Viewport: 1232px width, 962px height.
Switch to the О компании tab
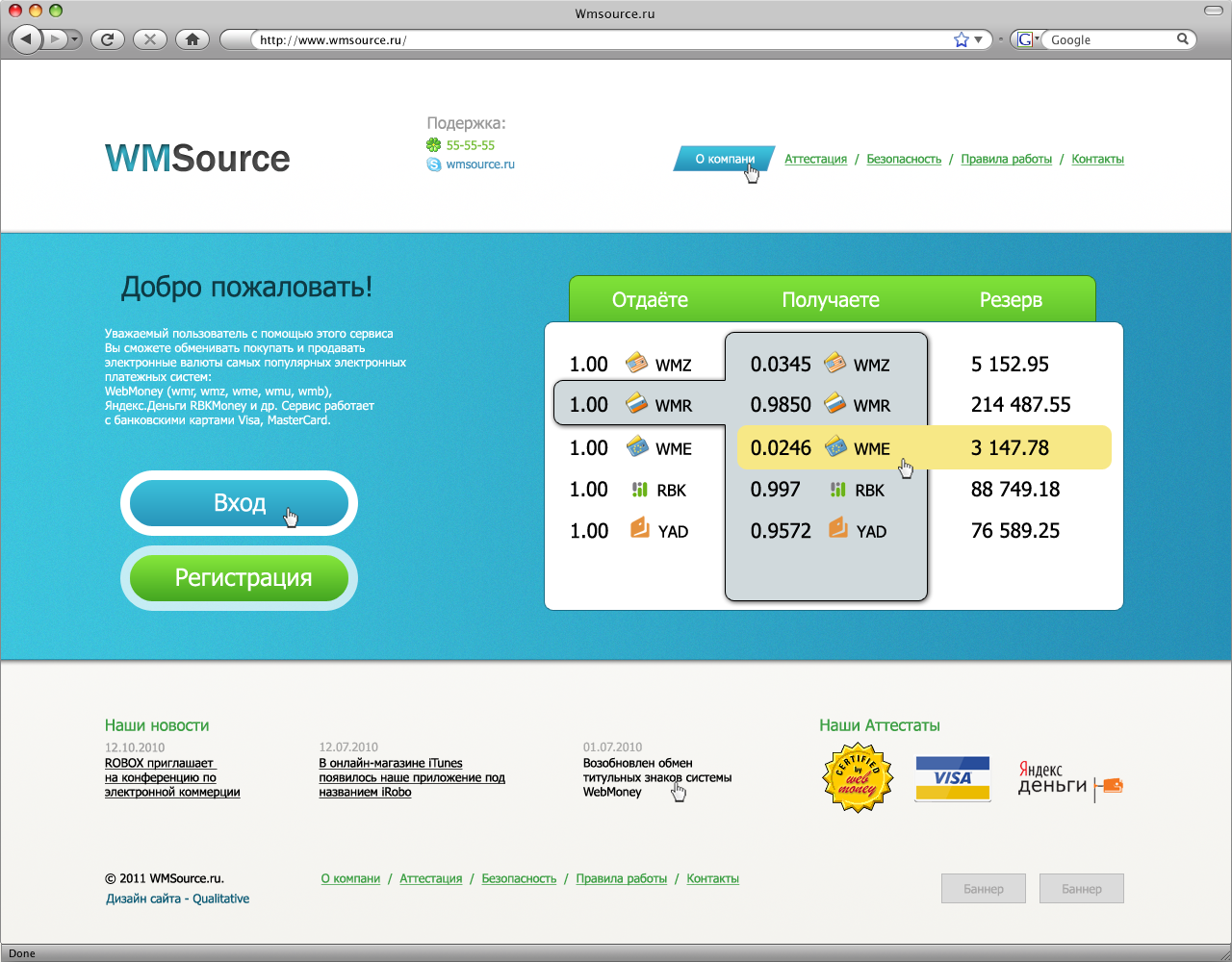(723, 159)
